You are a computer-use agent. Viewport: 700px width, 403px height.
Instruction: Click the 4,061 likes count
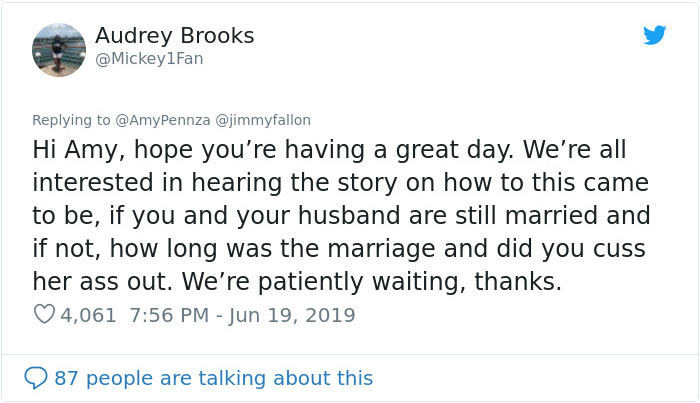pyautogui.click(x=91, y=315)
